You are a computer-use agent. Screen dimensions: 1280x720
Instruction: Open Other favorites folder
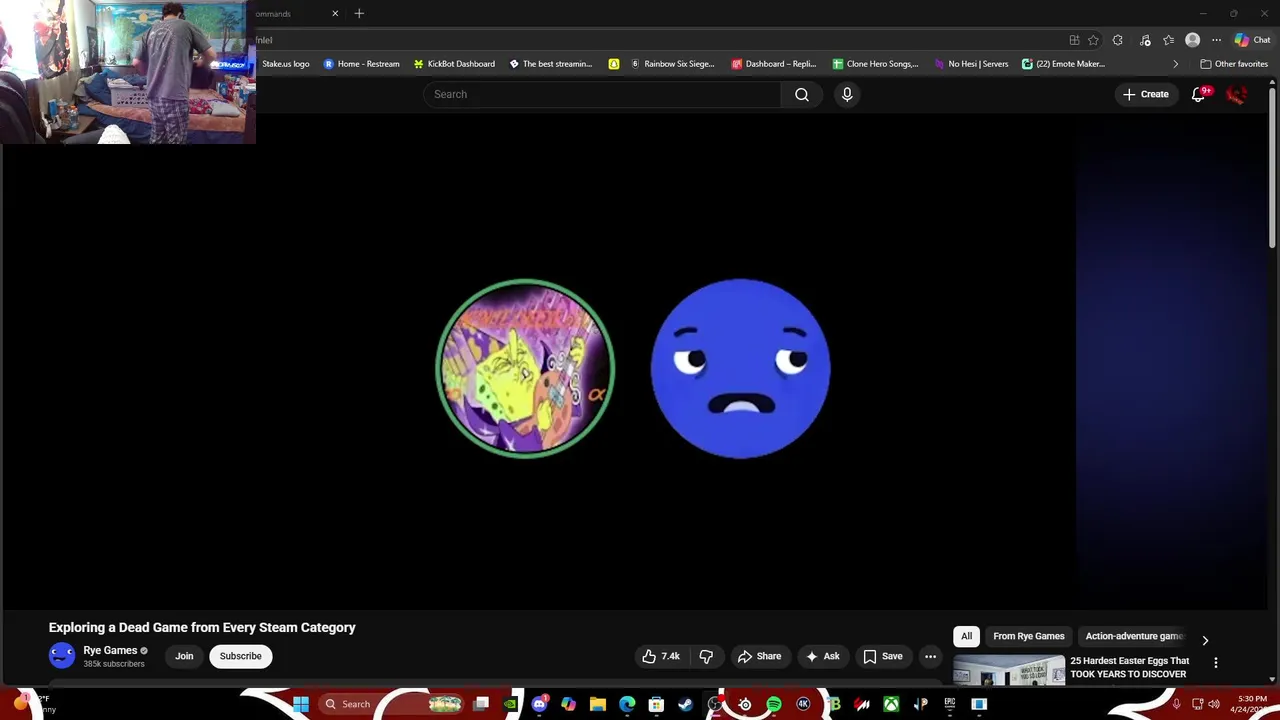tap(1234, 64)
